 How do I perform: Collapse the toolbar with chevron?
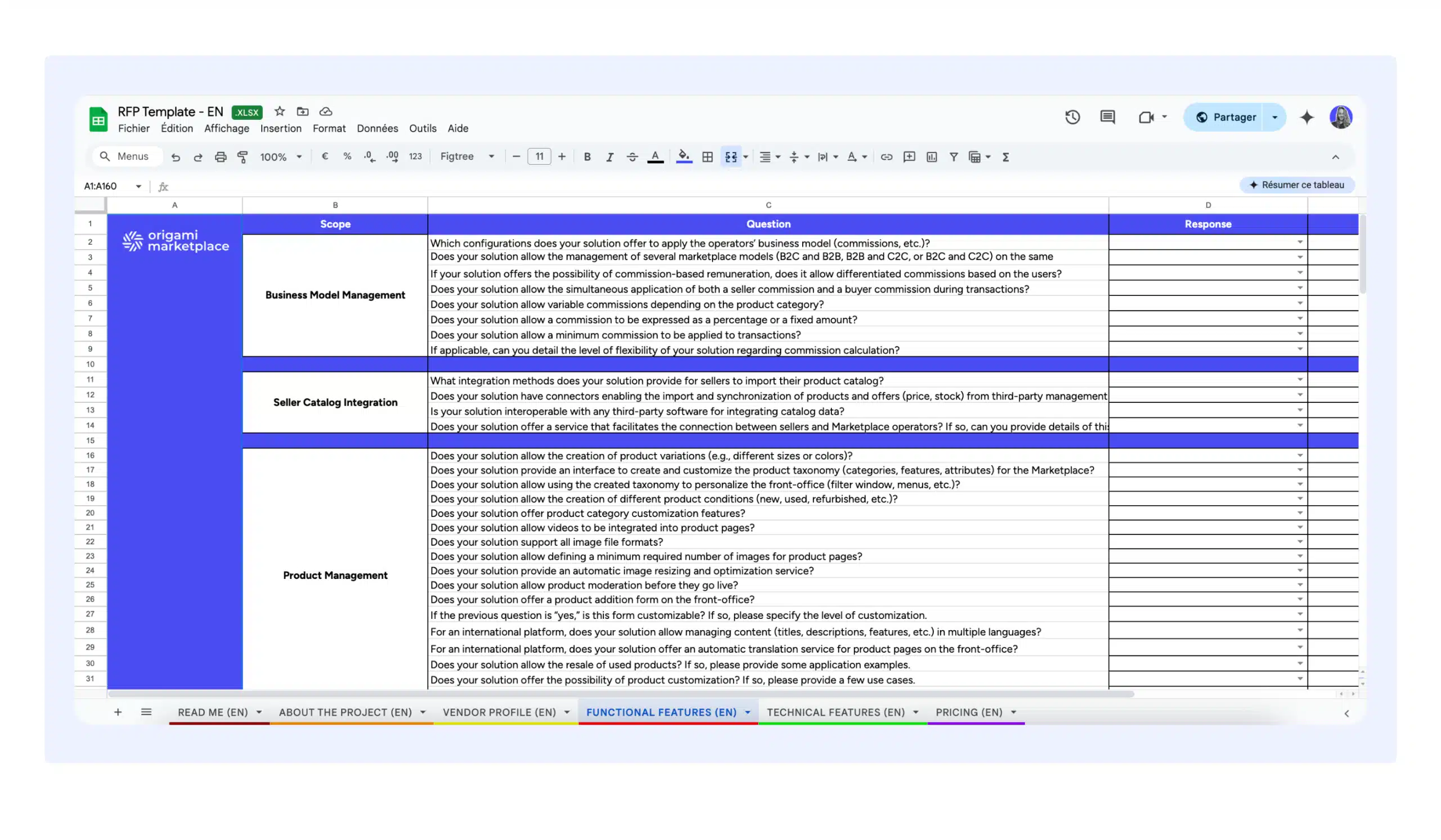click(x=1335, y=157)
